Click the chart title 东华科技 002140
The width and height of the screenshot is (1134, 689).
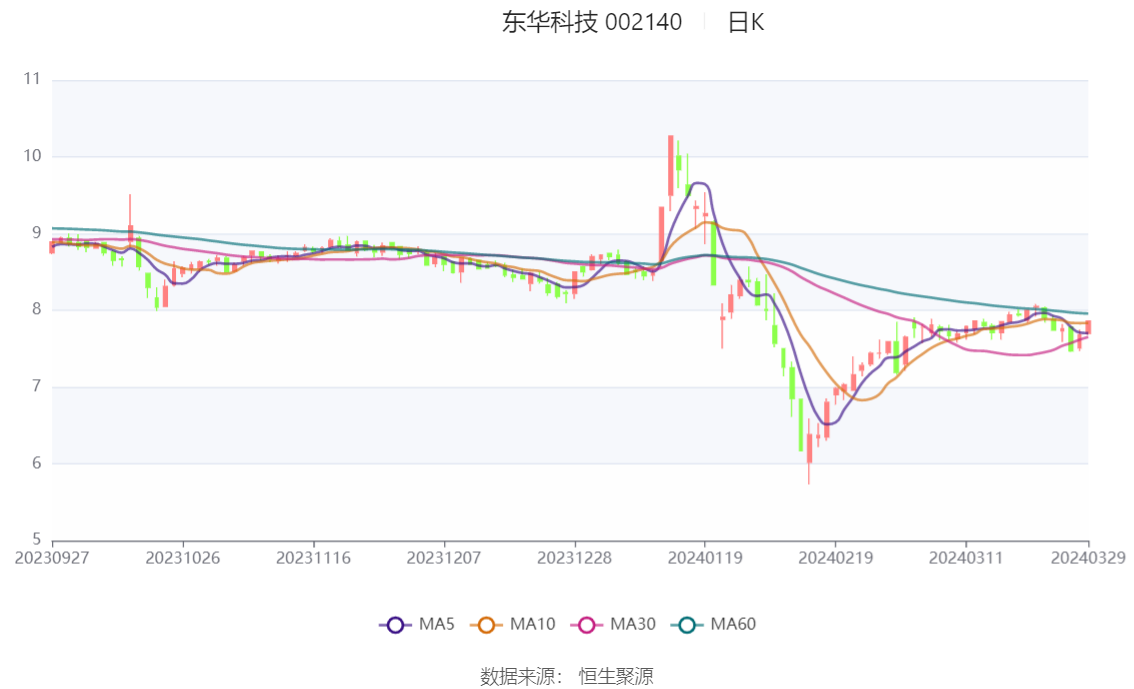point(592,22)
